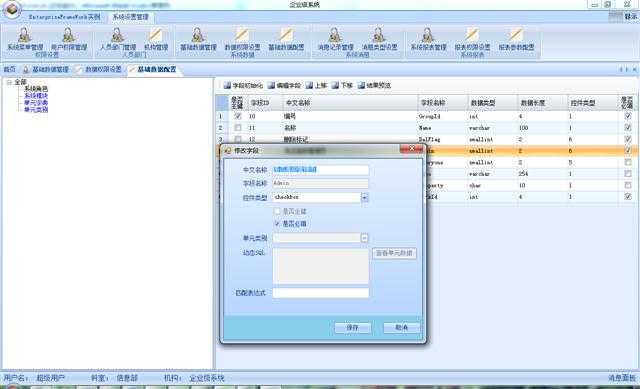Open 数据权限设置 ribbon icon

[242, 39]
